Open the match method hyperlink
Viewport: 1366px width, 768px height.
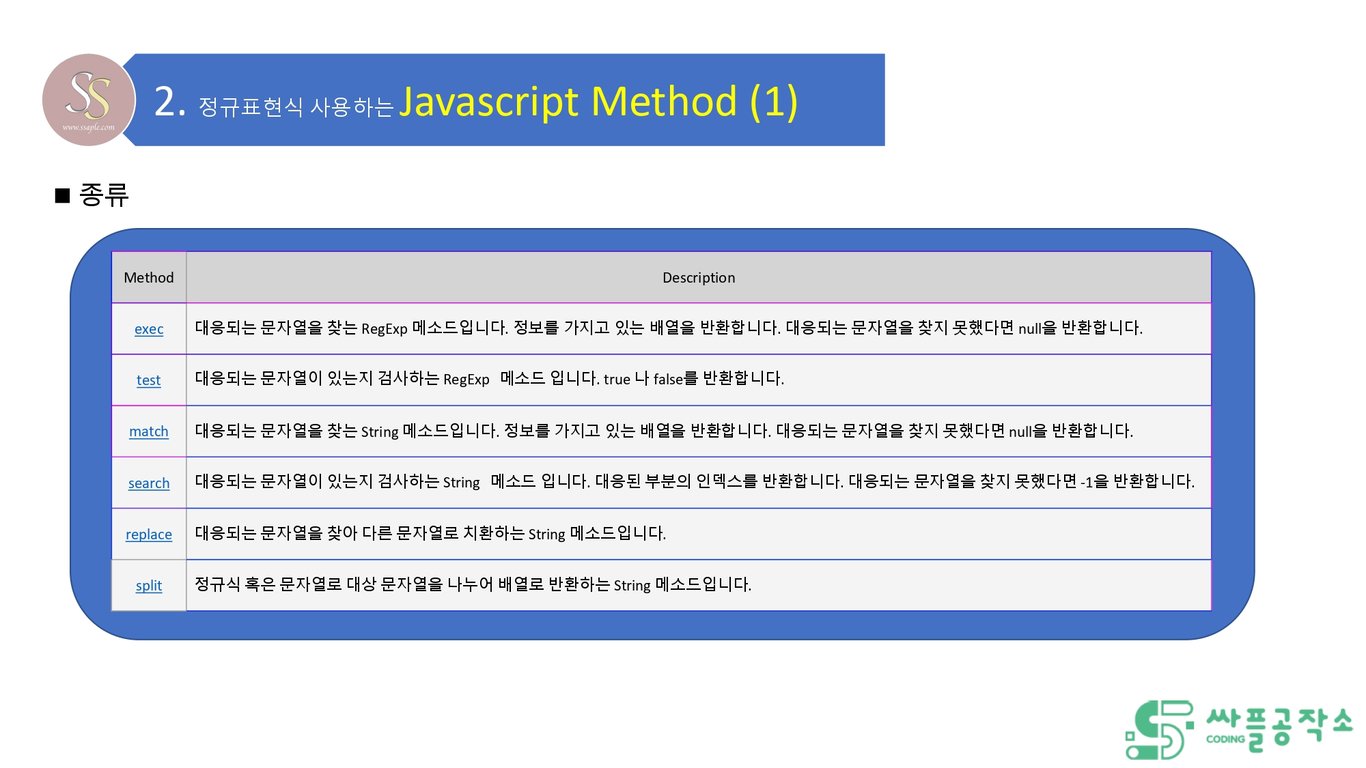tap(148, 431)
